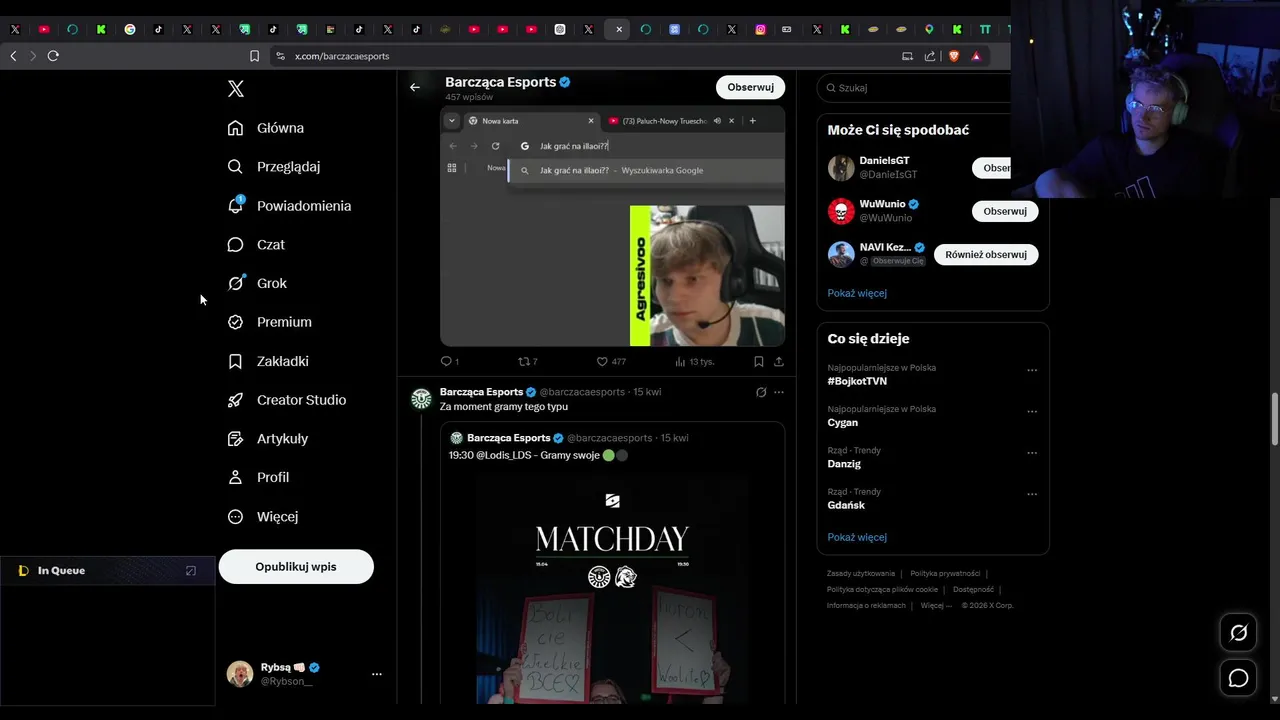Open Powiadomienia notifications
The height and width of the screenshot is (720, 1280).
point(290,206)
